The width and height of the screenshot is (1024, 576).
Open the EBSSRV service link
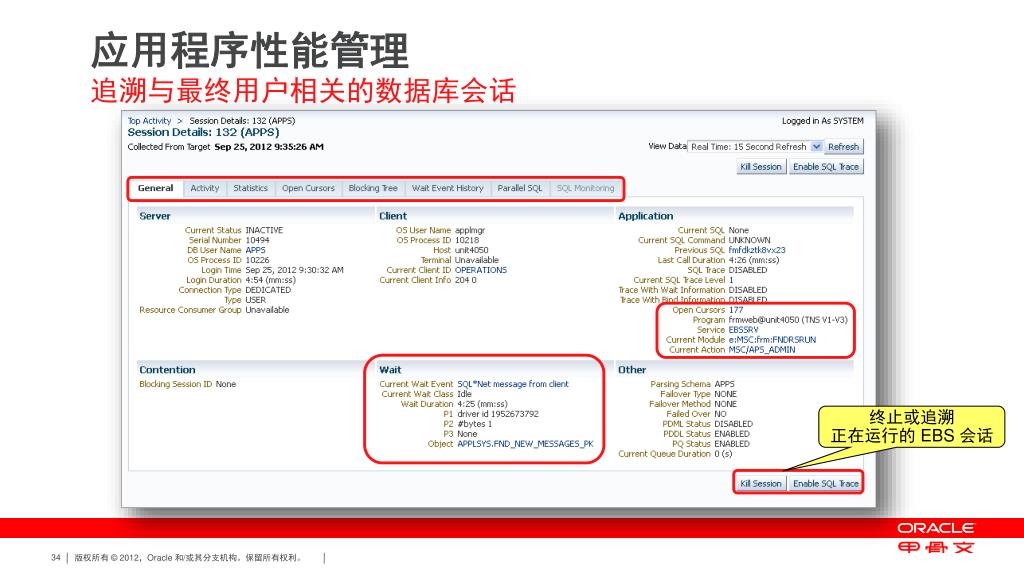tap(743, 330)
